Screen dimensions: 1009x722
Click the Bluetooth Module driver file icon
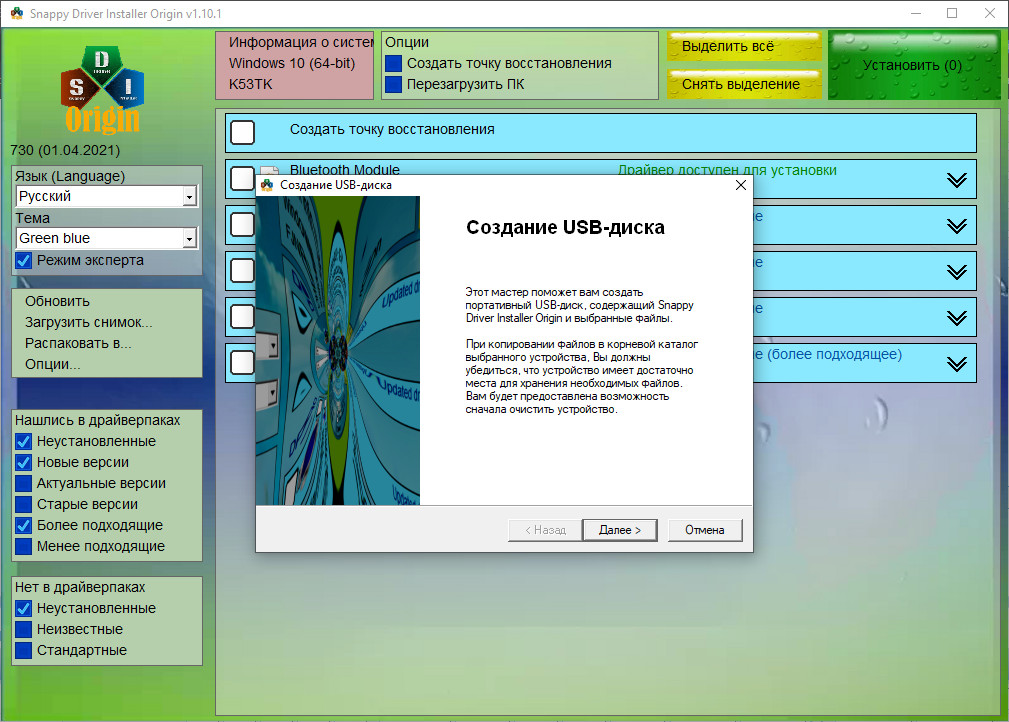(269, 173)
